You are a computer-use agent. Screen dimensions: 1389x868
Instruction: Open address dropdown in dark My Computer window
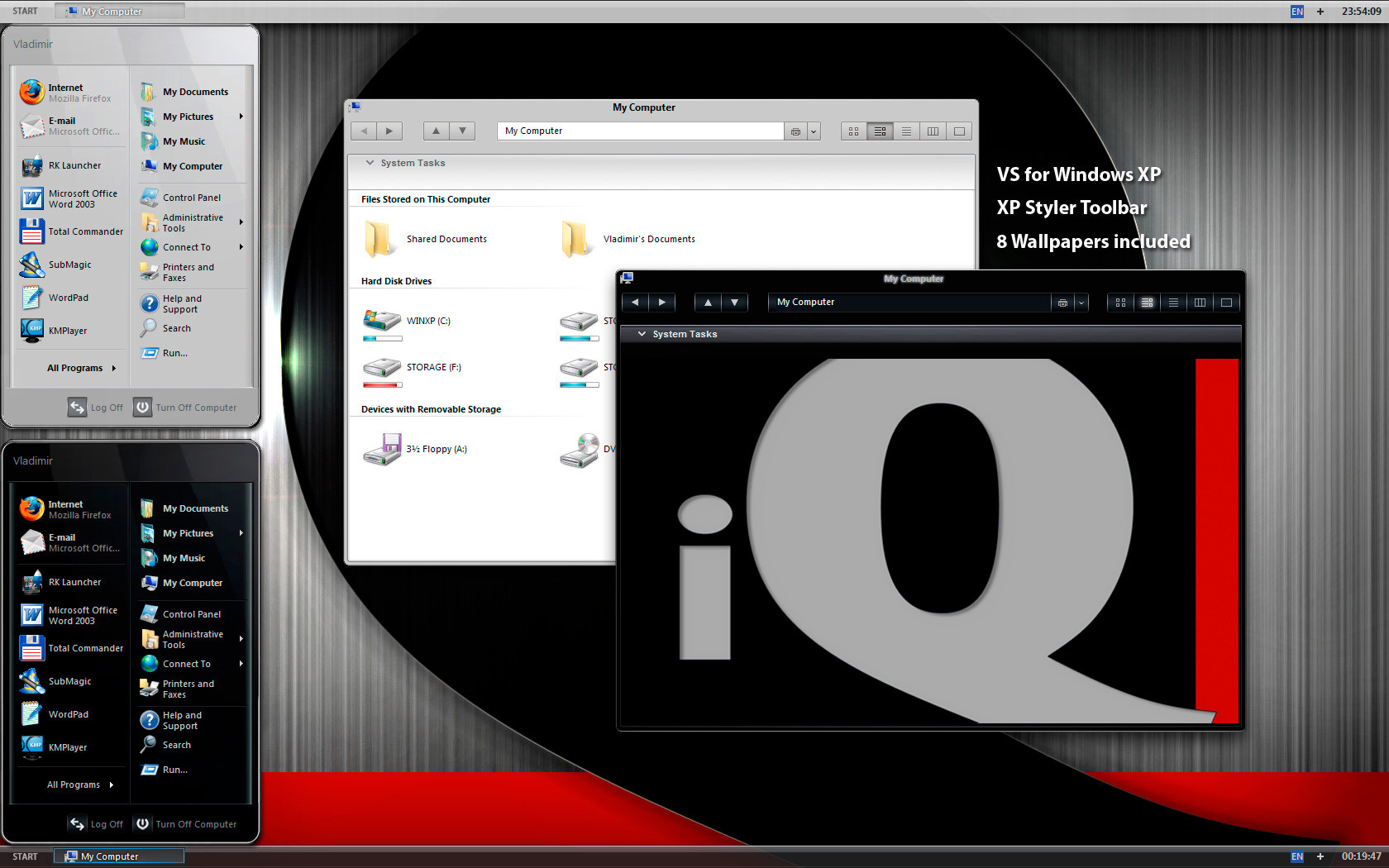click(1081, 302)
